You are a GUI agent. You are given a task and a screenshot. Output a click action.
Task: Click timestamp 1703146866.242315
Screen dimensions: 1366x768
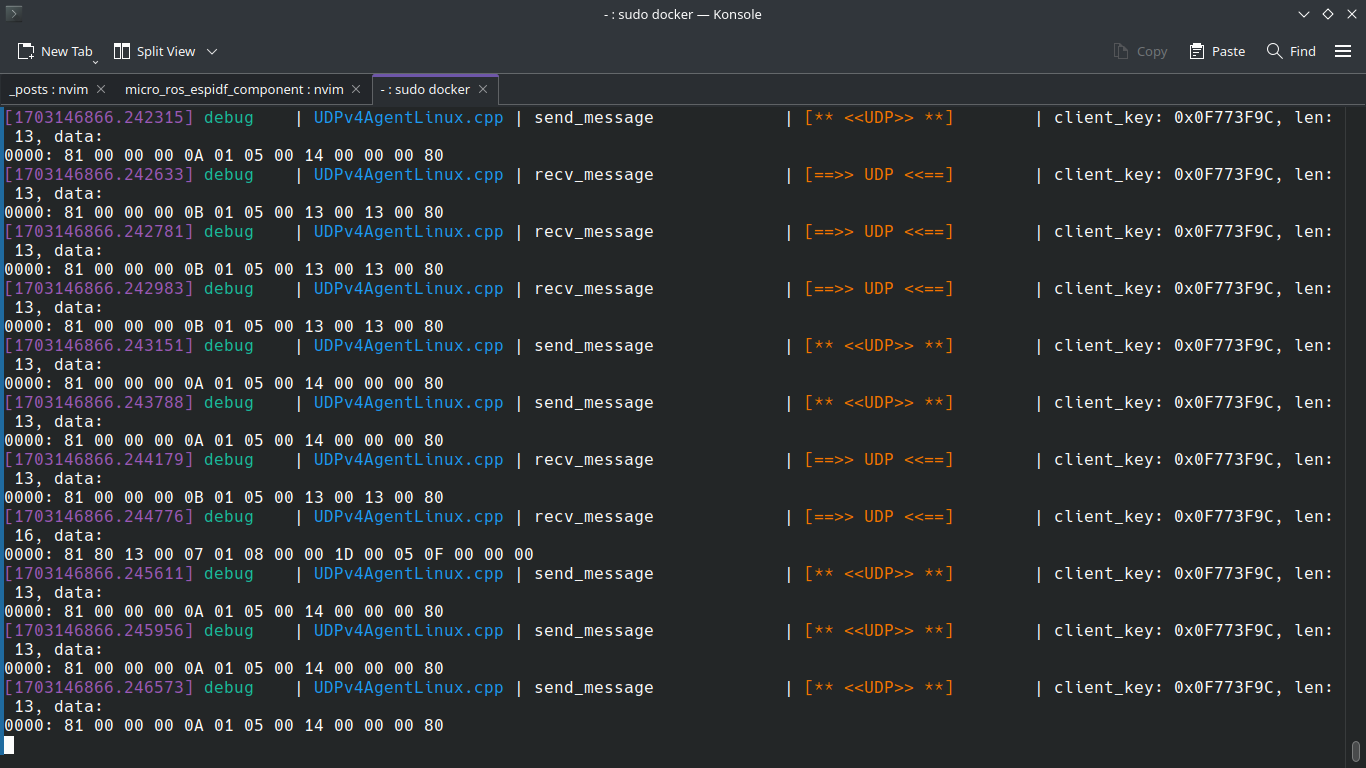(99, 117)
